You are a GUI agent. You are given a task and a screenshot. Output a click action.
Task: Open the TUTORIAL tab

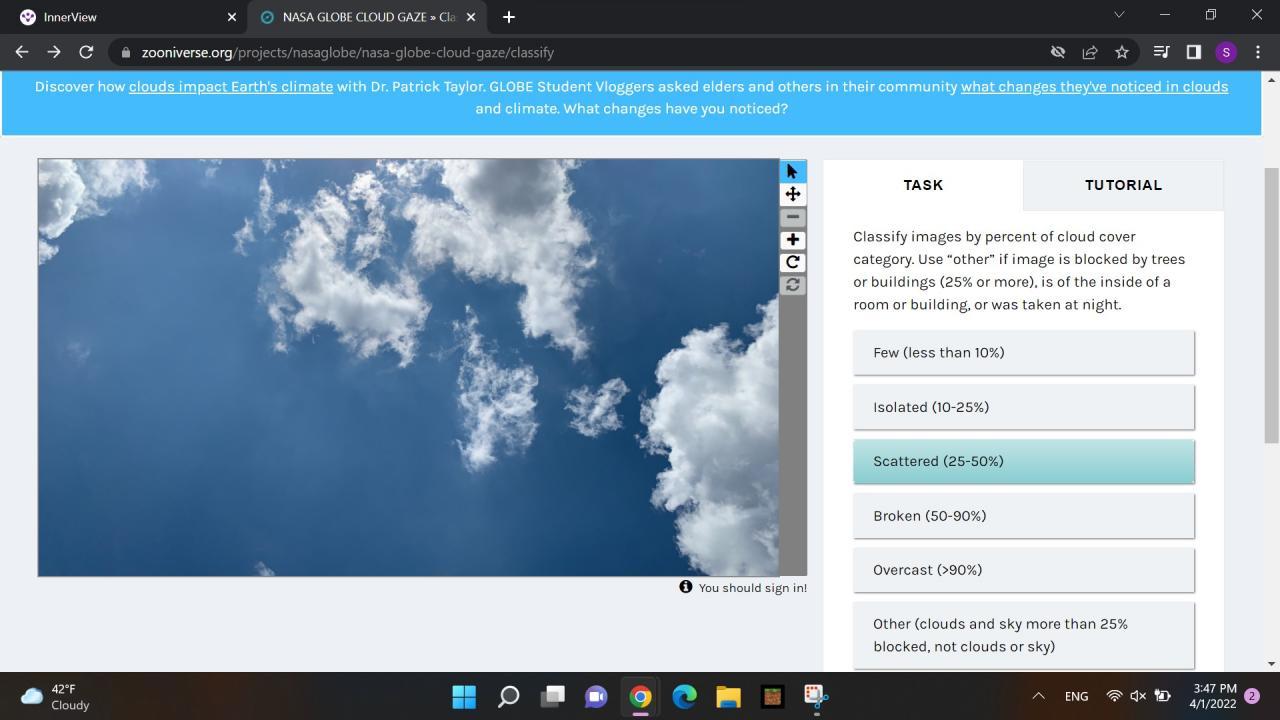tap(1123, 185)
